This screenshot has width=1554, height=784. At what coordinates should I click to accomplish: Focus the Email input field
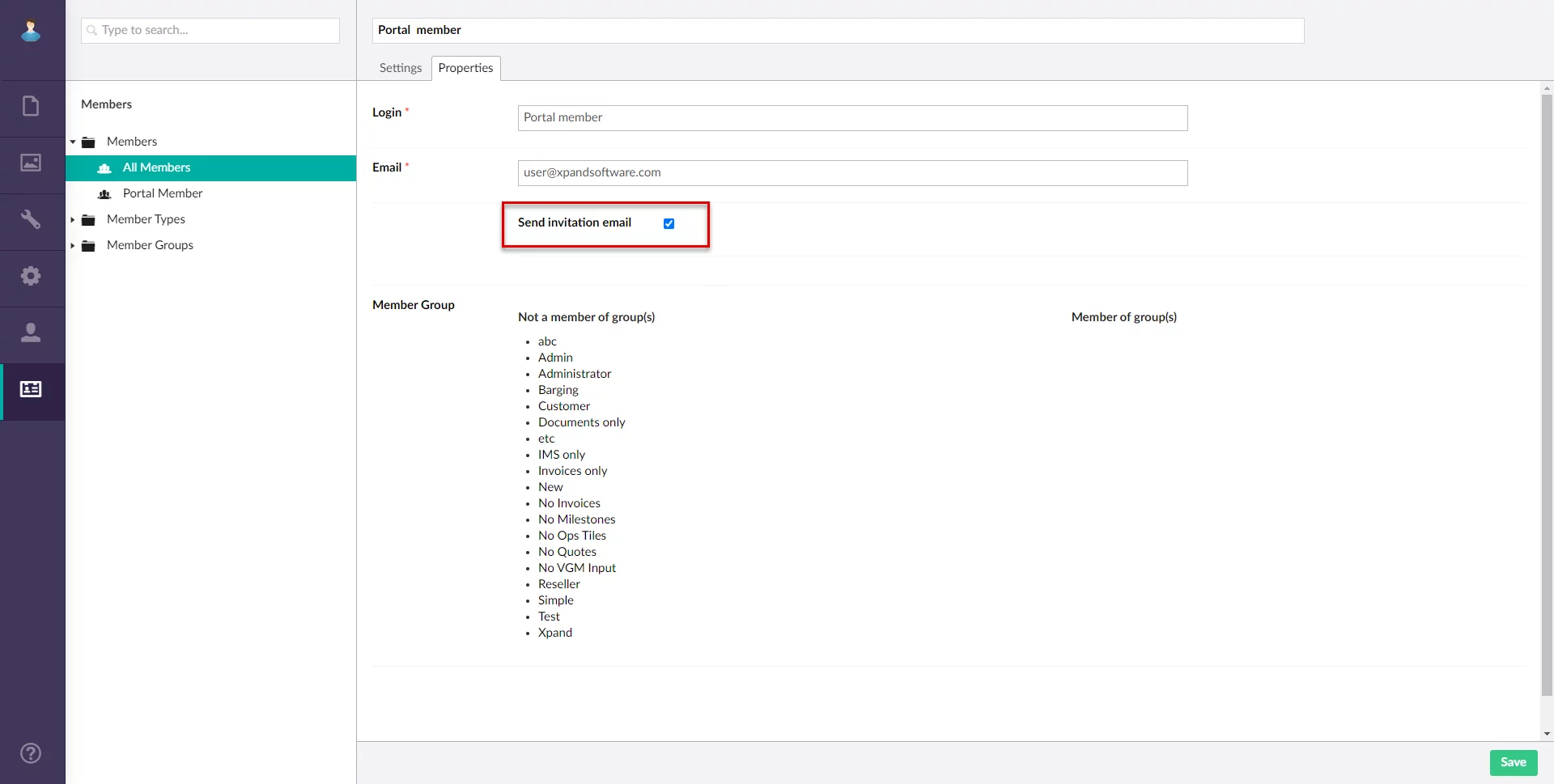click(852, 173)
